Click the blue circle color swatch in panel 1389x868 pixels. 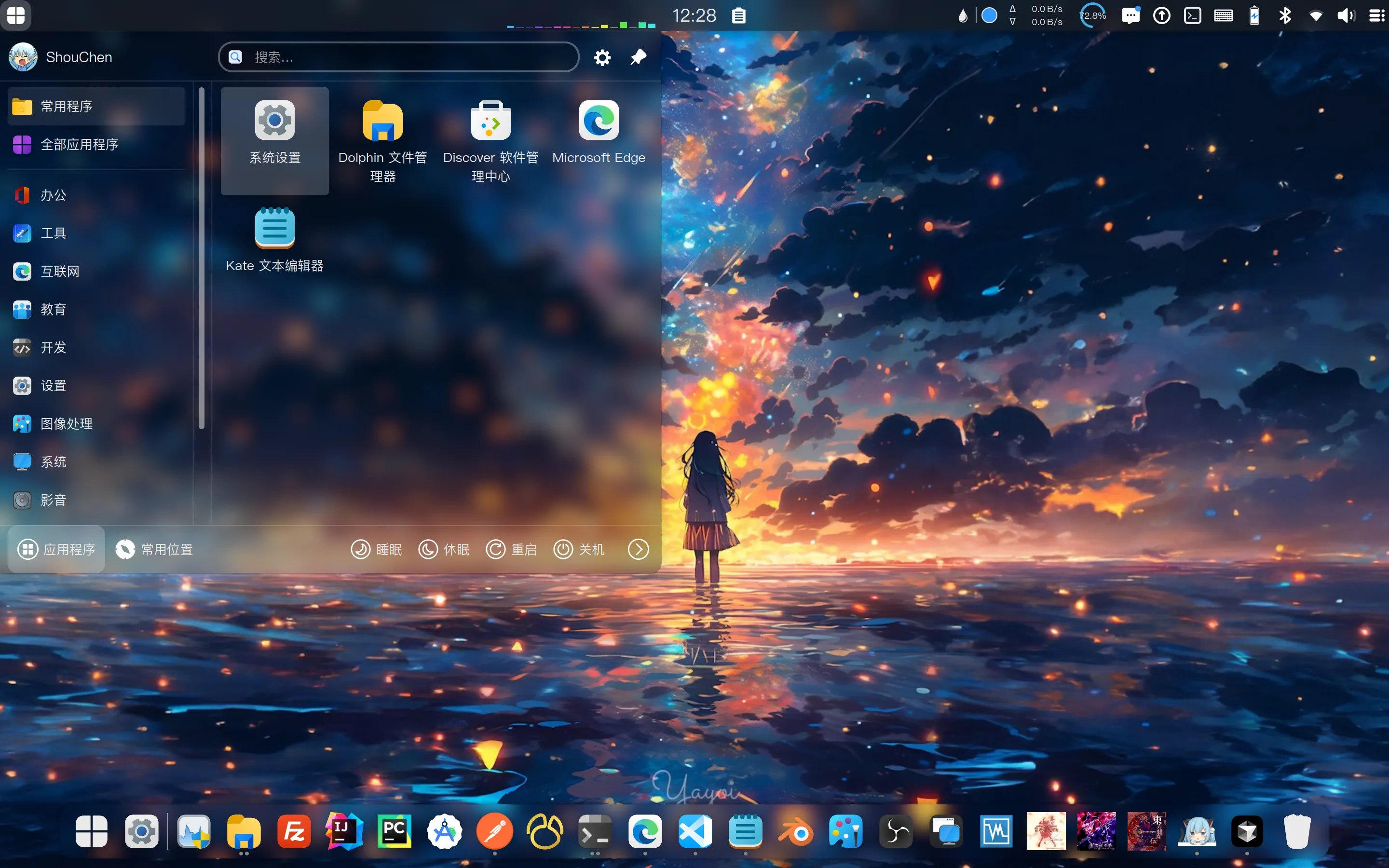pos(989,15)
